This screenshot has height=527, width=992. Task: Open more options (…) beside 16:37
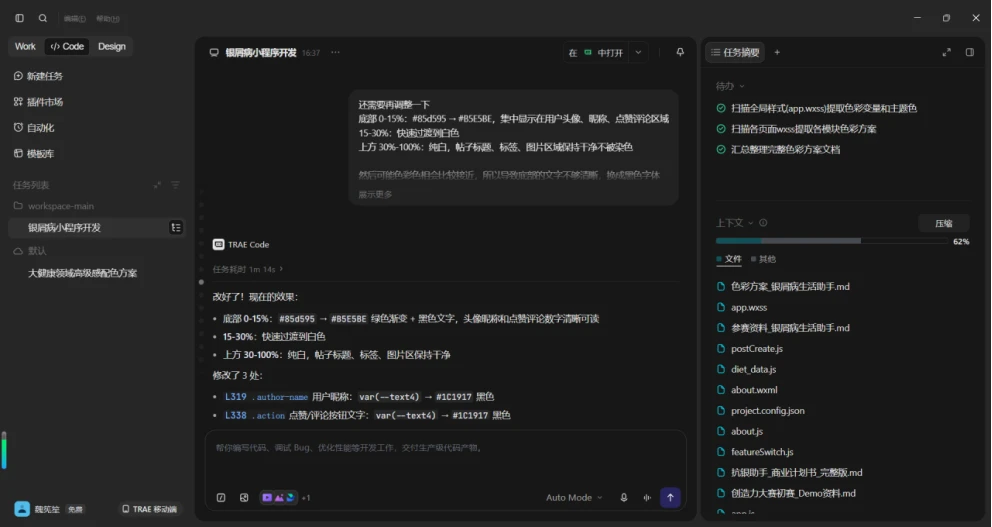(335, 53)
